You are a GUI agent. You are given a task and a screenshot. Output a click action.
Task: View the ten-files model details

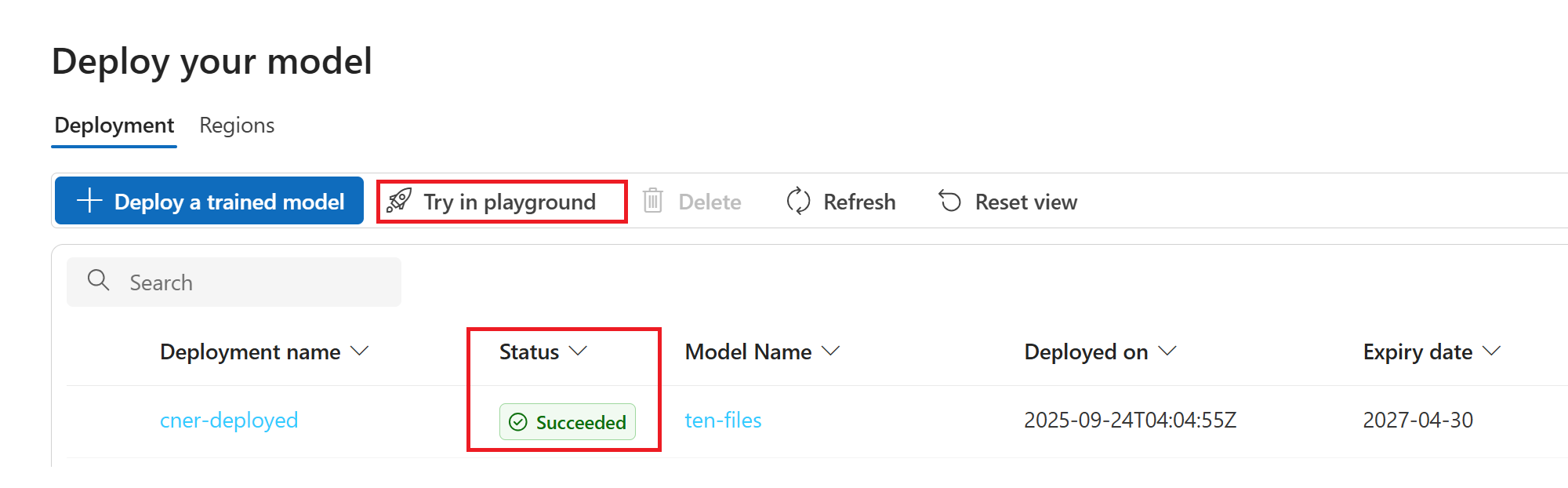point(722,421)
